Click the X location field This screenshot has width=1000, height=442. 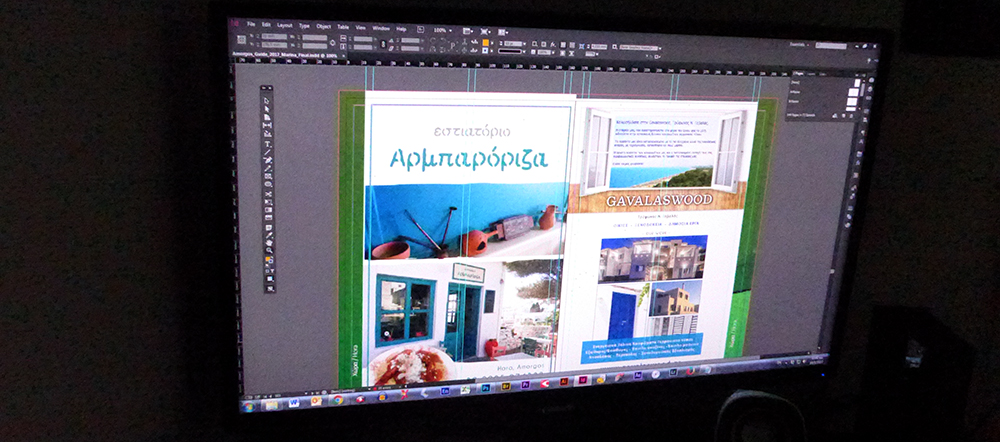pyautogui.click(x=274, y=36)
